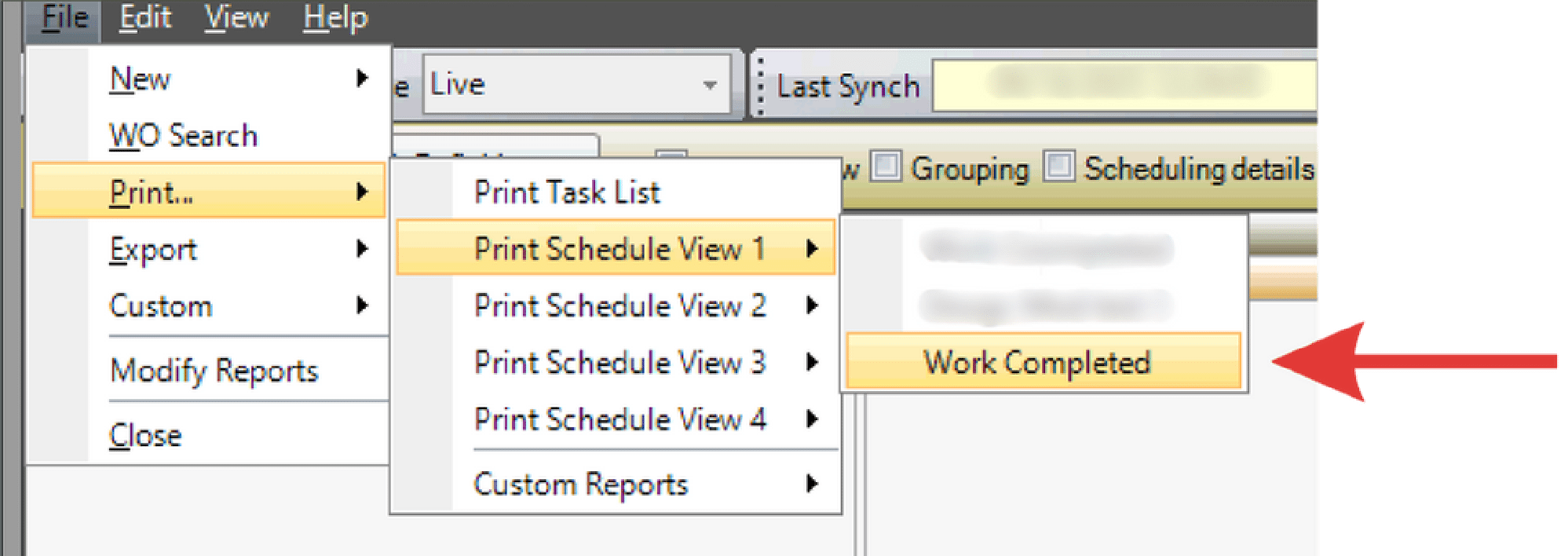Click the Last Synch field
The image size is (1568, 556).
point(1124,85)
